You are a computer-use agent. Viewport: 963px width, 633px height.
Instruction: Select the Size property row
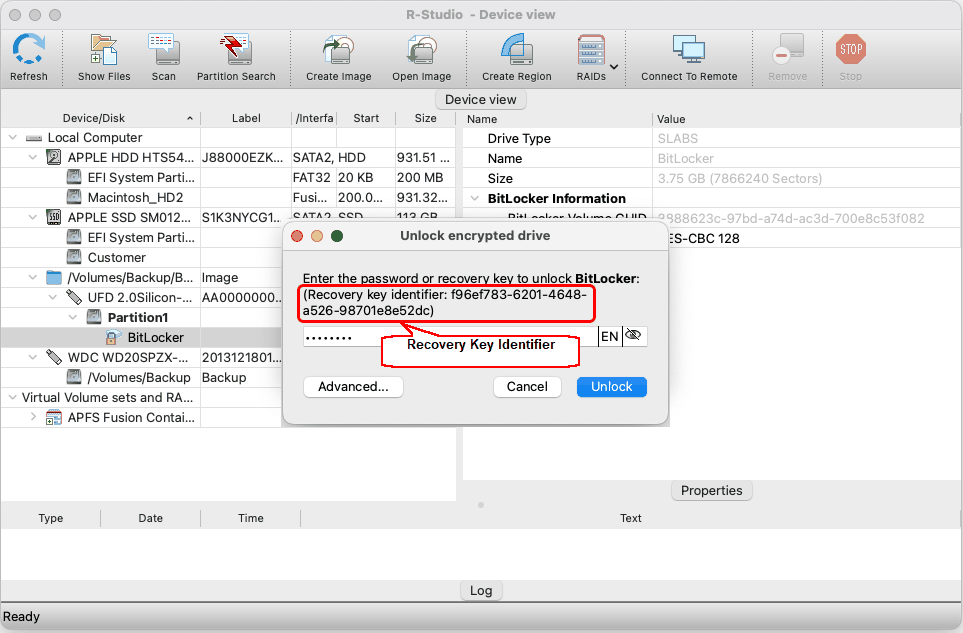pyautogui.click(x=711, y=179)
